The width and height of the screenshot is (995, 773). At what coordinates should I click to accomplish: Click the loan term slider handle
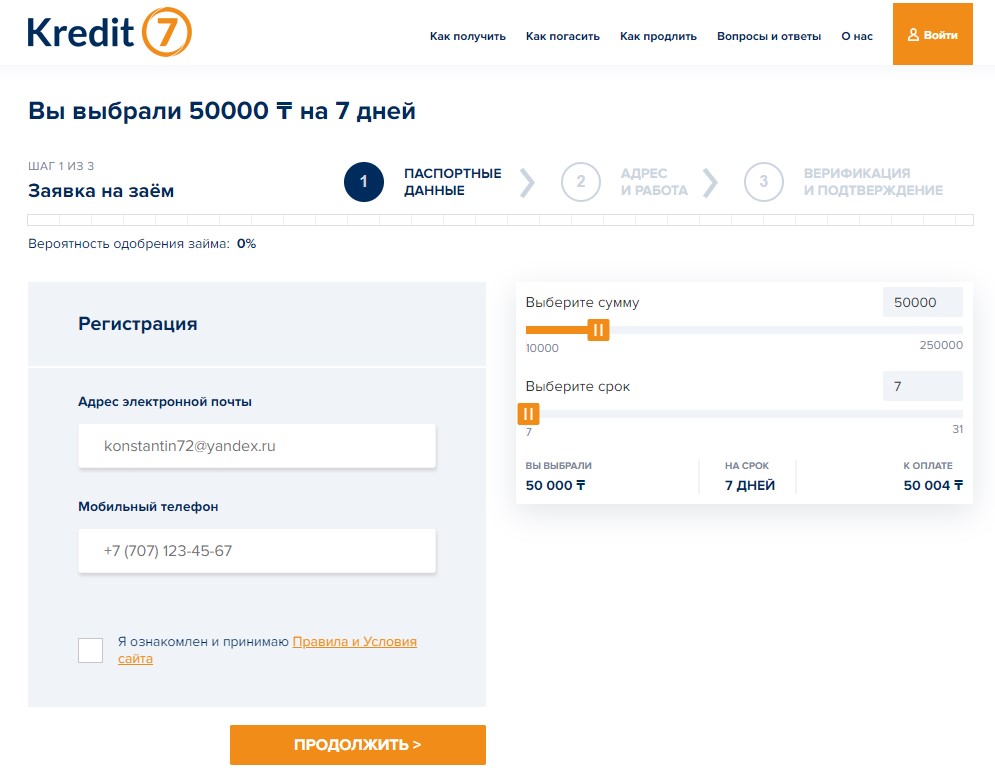tap(528, 414)
